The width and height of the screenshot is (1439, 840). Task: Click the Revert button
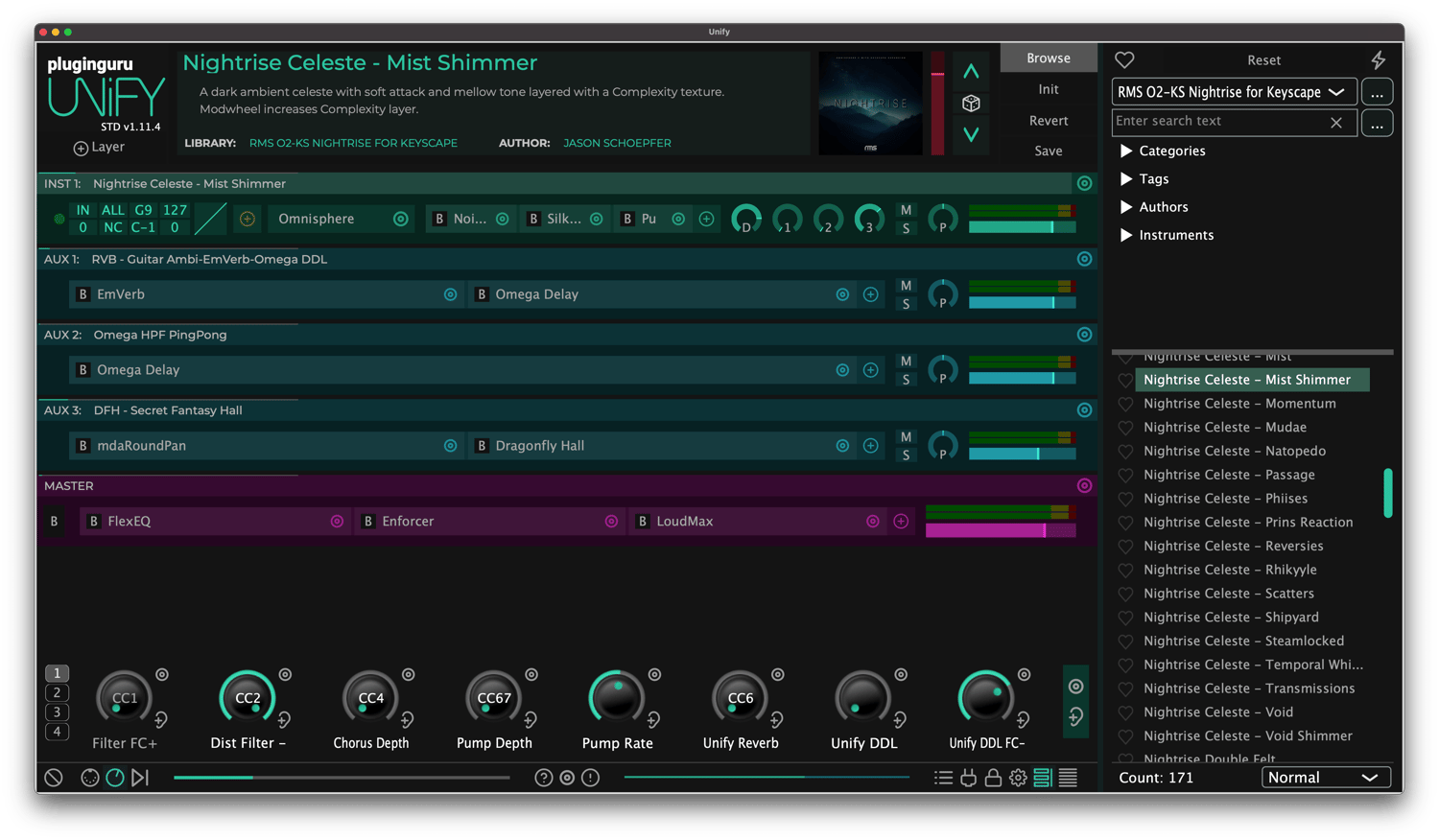point(1049,121)
